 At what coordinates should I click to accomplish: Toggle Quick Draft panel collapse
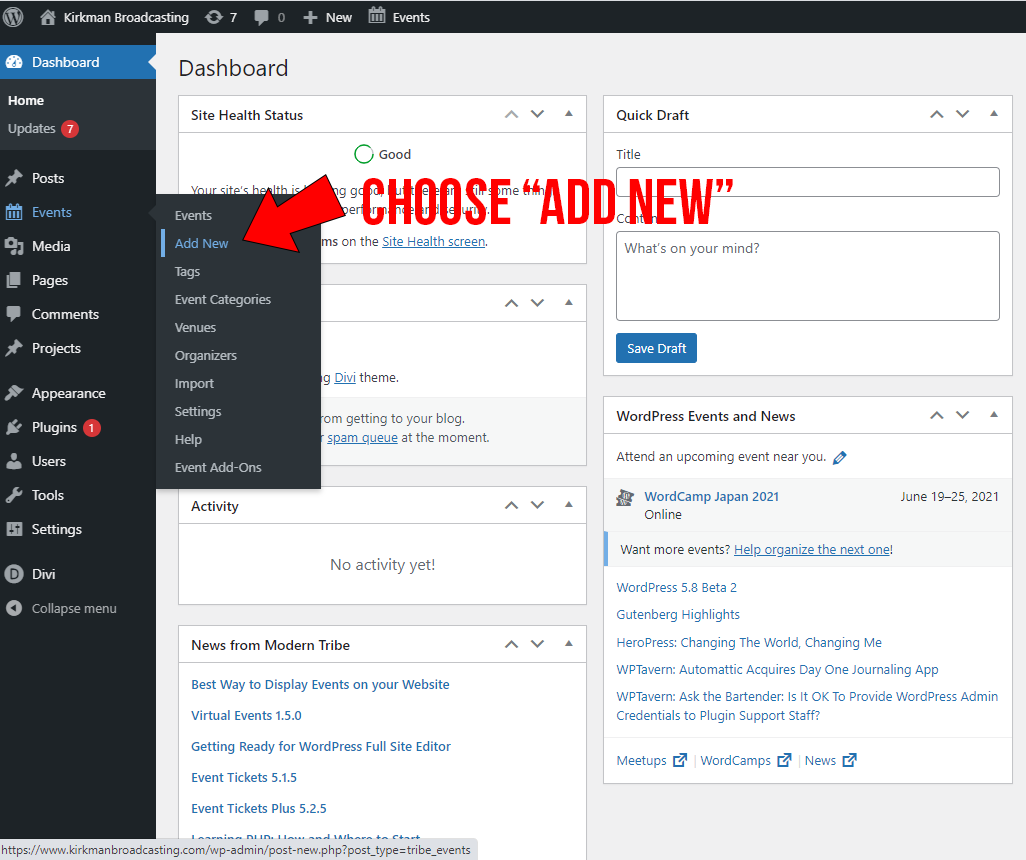tap(994, 113)
